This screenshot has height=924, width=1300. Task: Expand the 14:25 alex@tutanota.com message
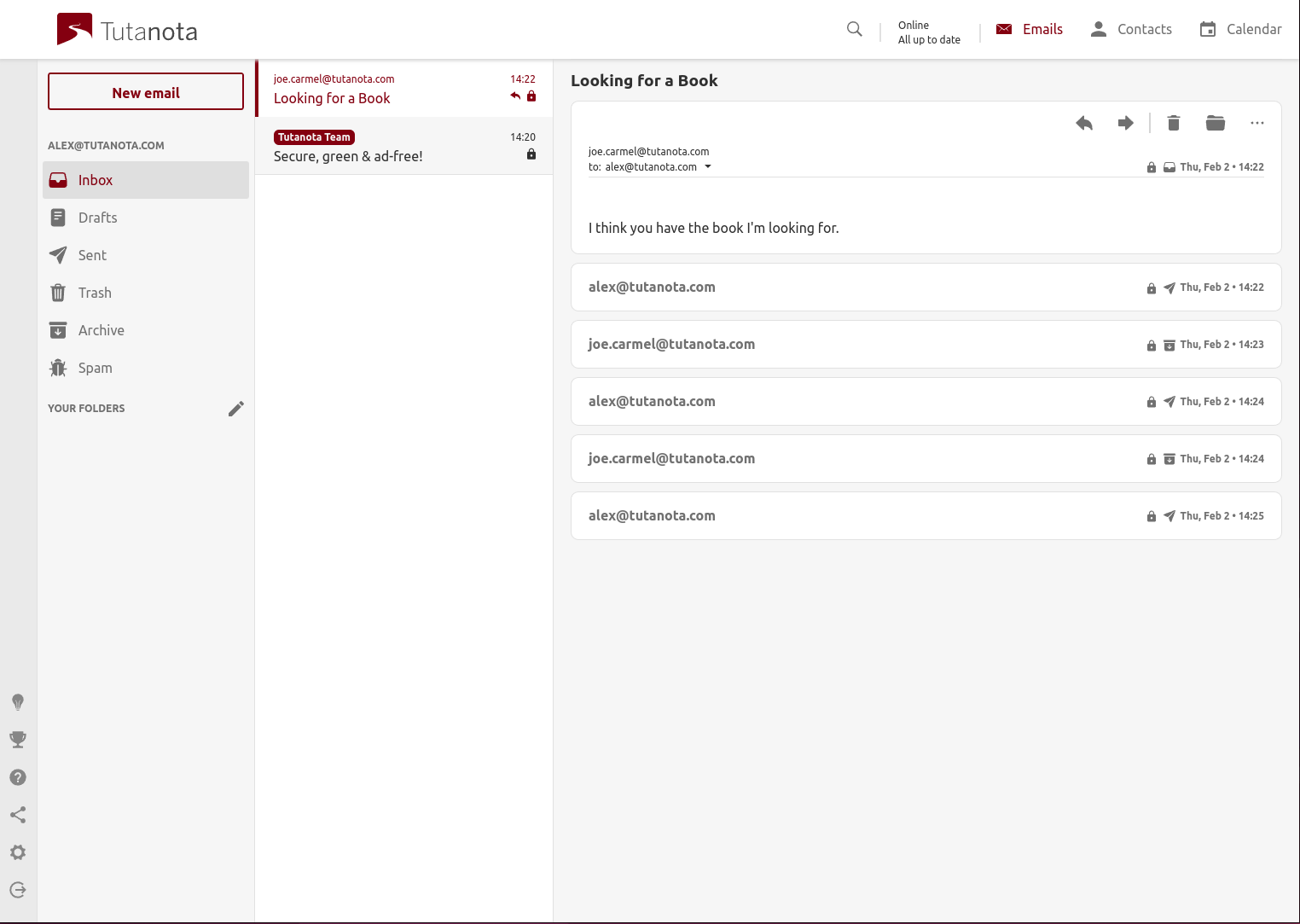point(926,516)
